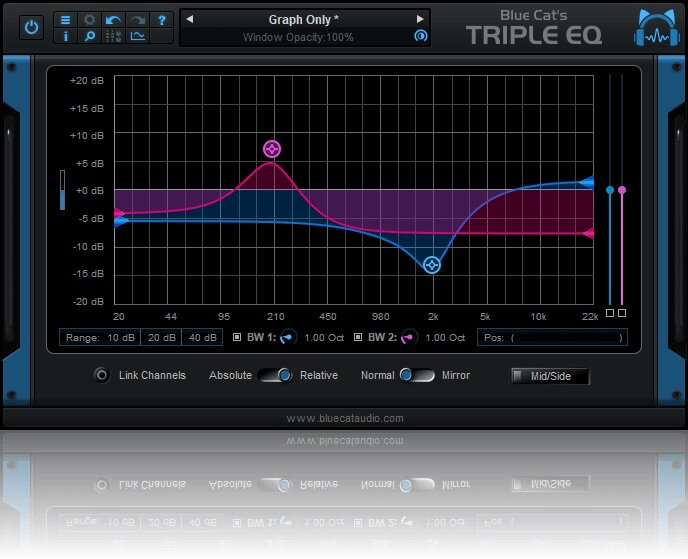This screenshot has width=688, height=559.
Task: Set graph range to 40 dB
Action: (202, 337)
